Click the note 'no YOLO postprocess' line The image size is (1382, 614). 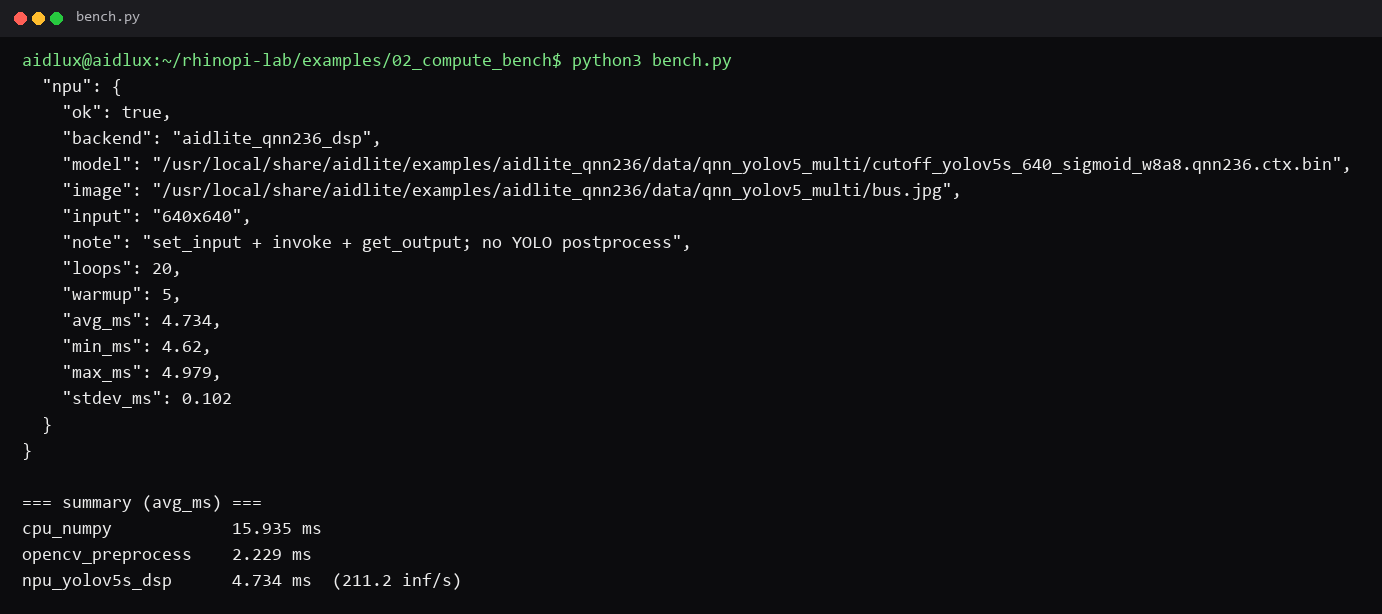[377, 243]
